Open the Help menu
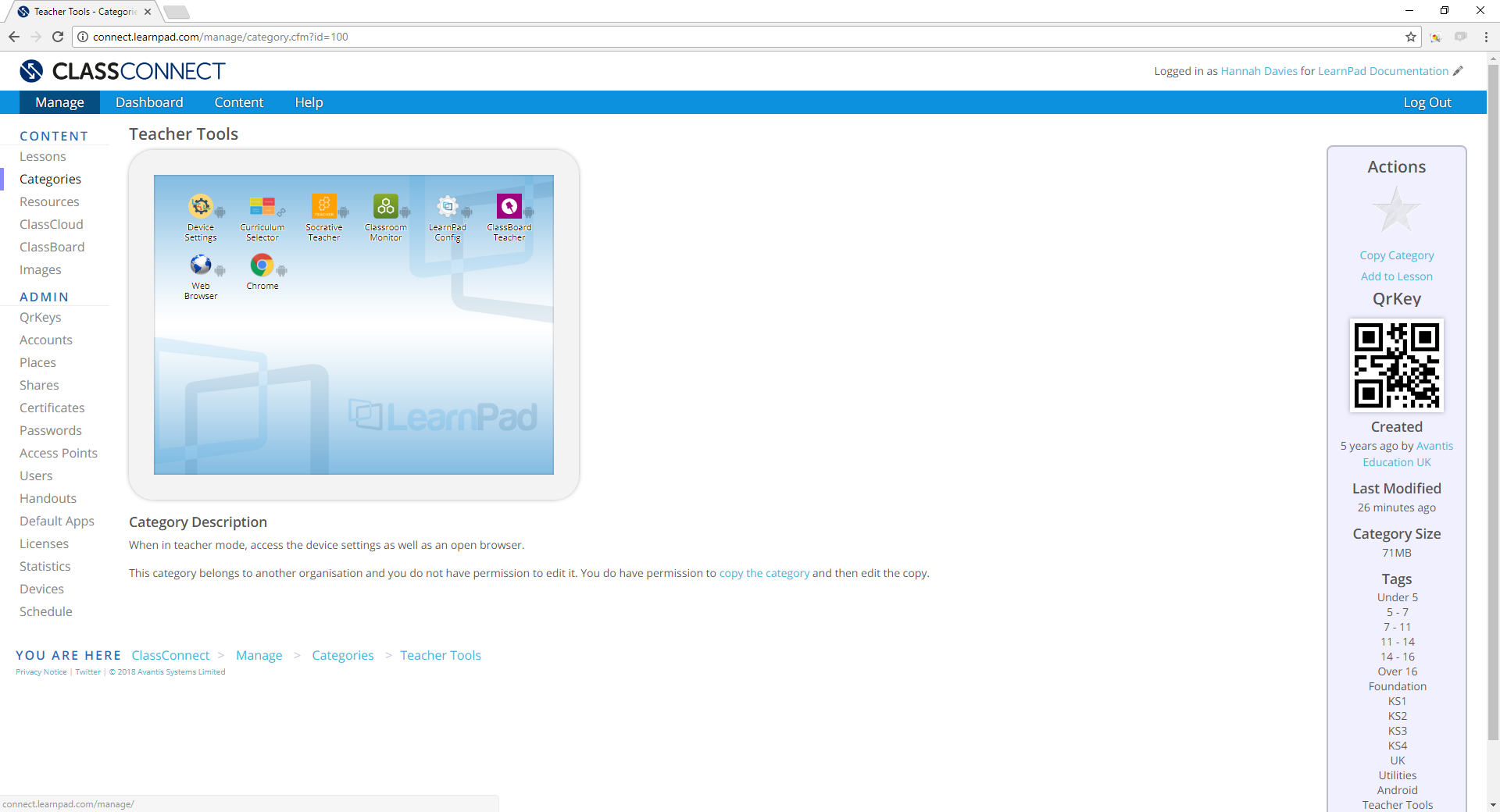1500x812 pixels. point(309,102)
